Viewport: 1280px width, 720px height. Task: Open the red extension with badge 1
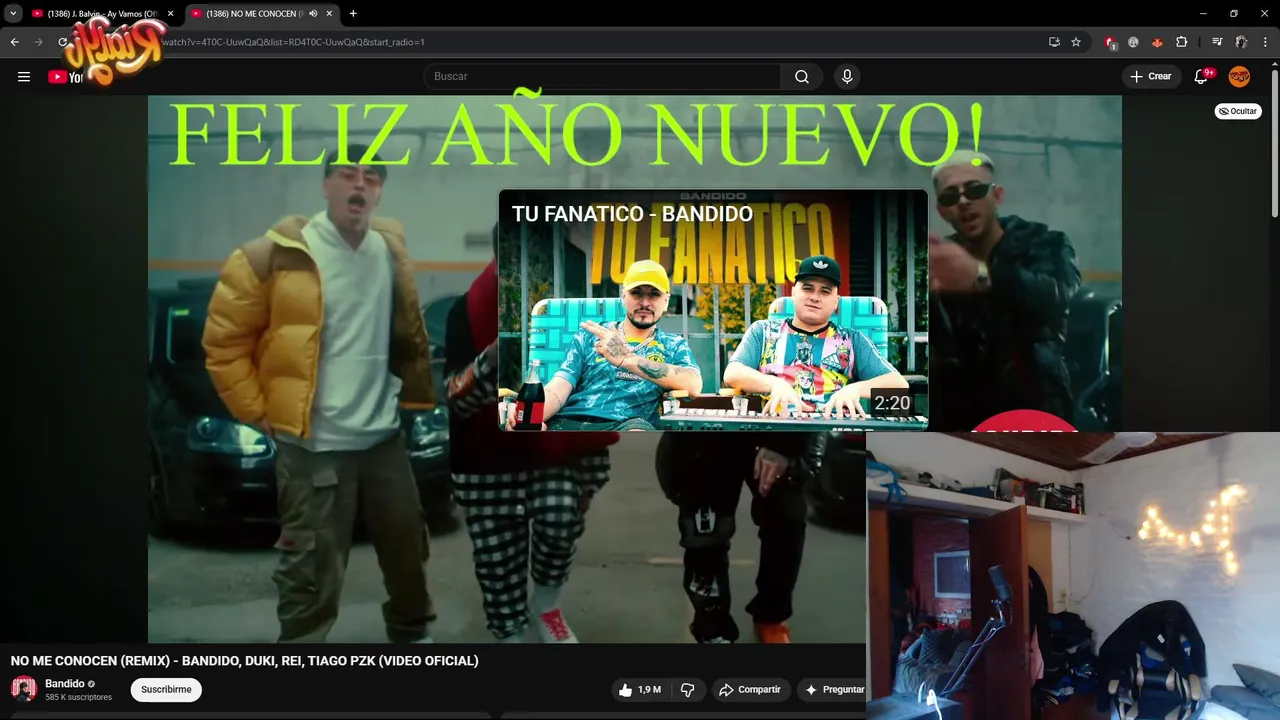click(x=1110, y=42)
